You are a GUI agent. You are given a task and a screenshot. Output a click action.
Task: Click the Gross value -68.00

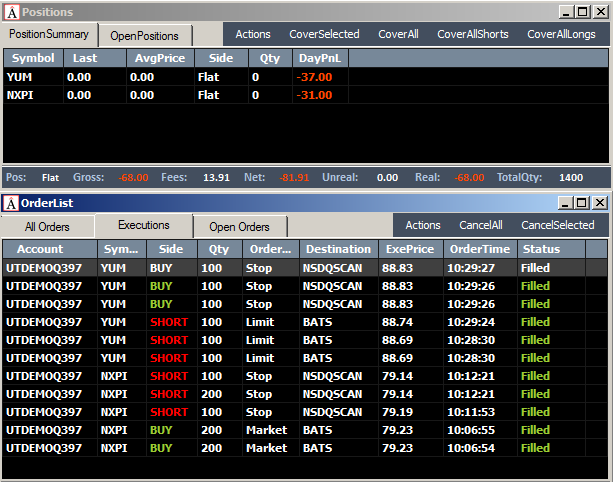pos(133,178)
